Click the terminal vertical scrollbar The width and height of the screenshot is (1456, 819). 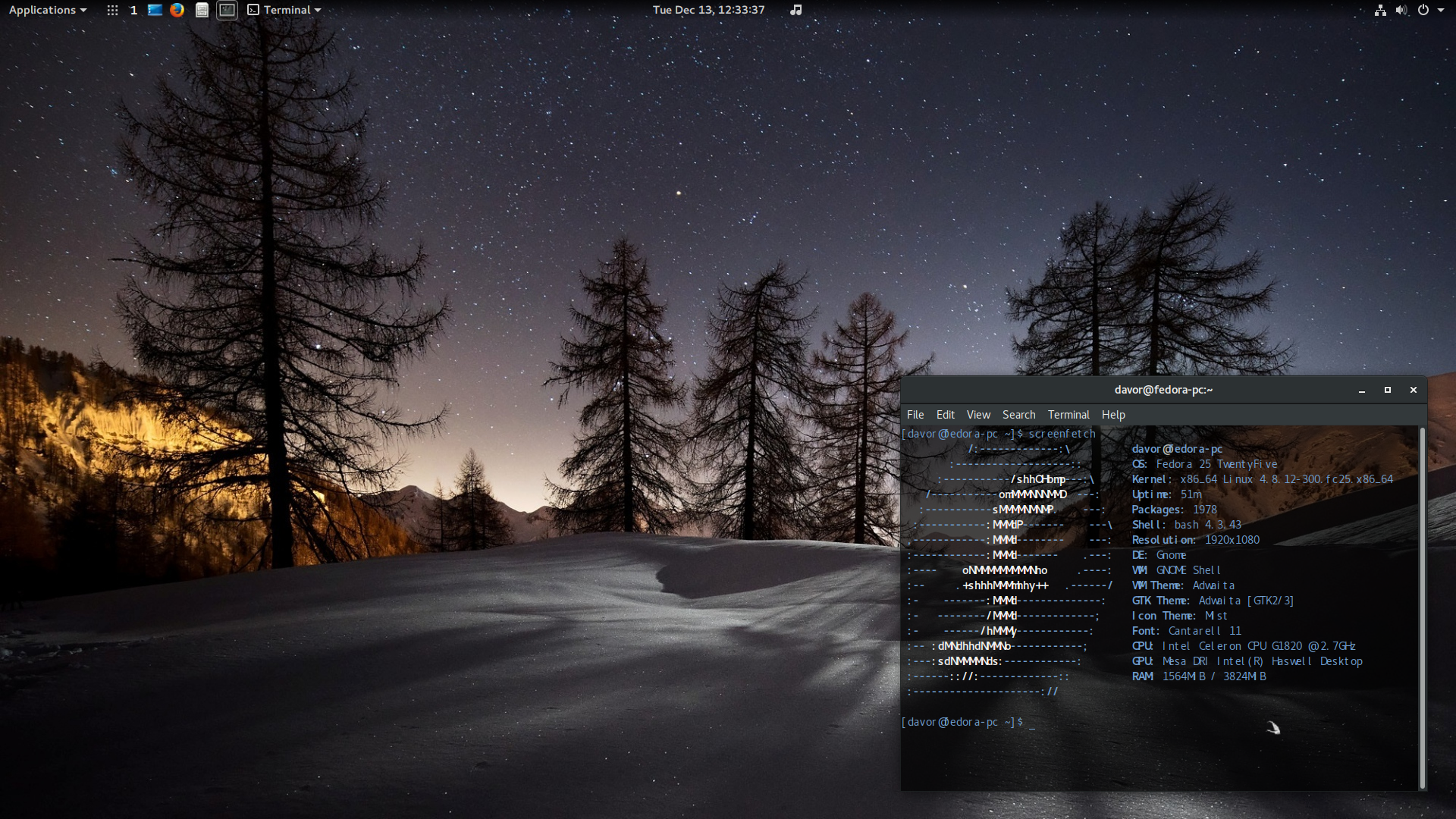(1422, 607)
